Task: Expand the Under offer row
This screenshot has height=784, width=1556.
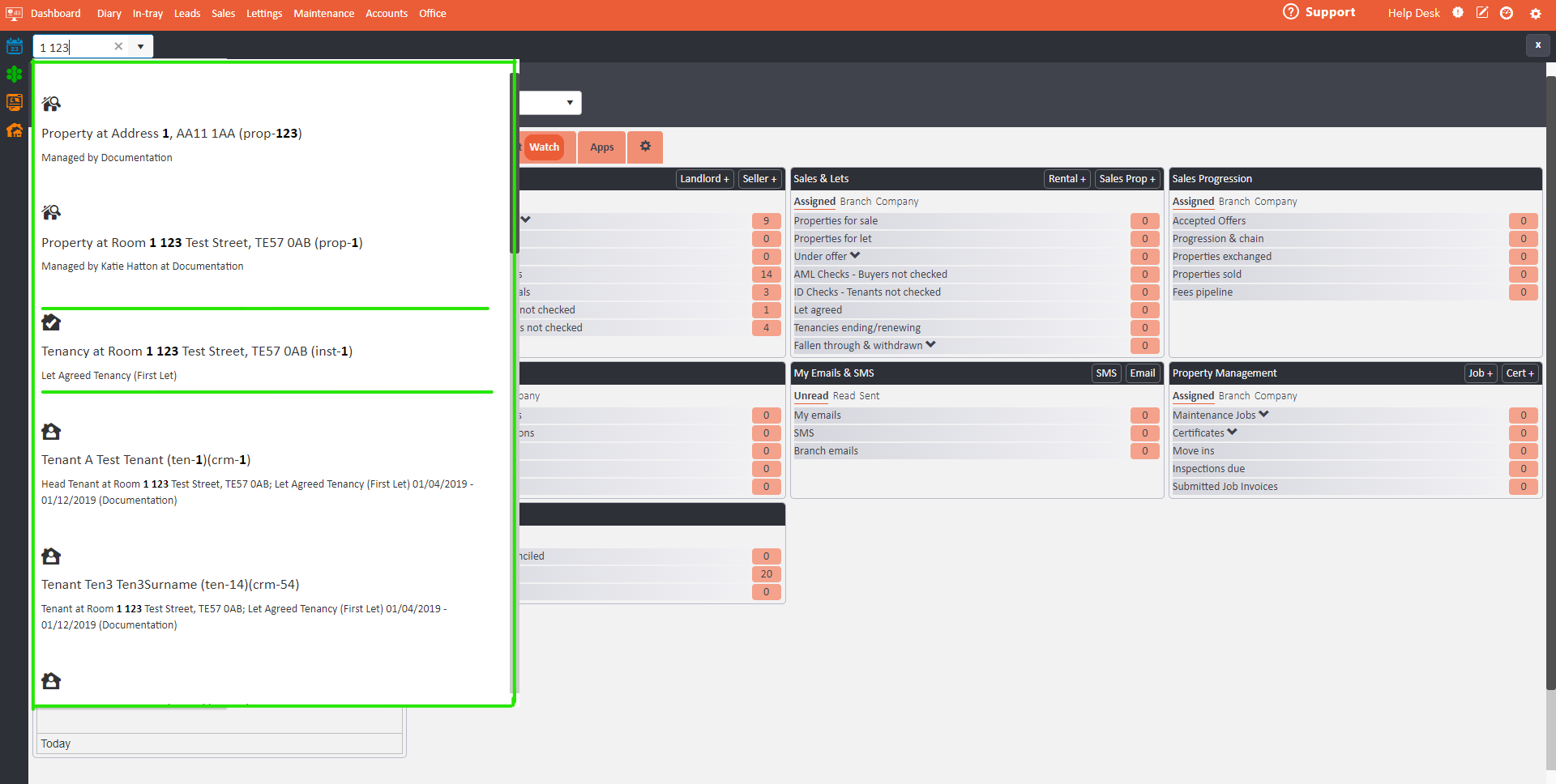Action: (855, 256)
